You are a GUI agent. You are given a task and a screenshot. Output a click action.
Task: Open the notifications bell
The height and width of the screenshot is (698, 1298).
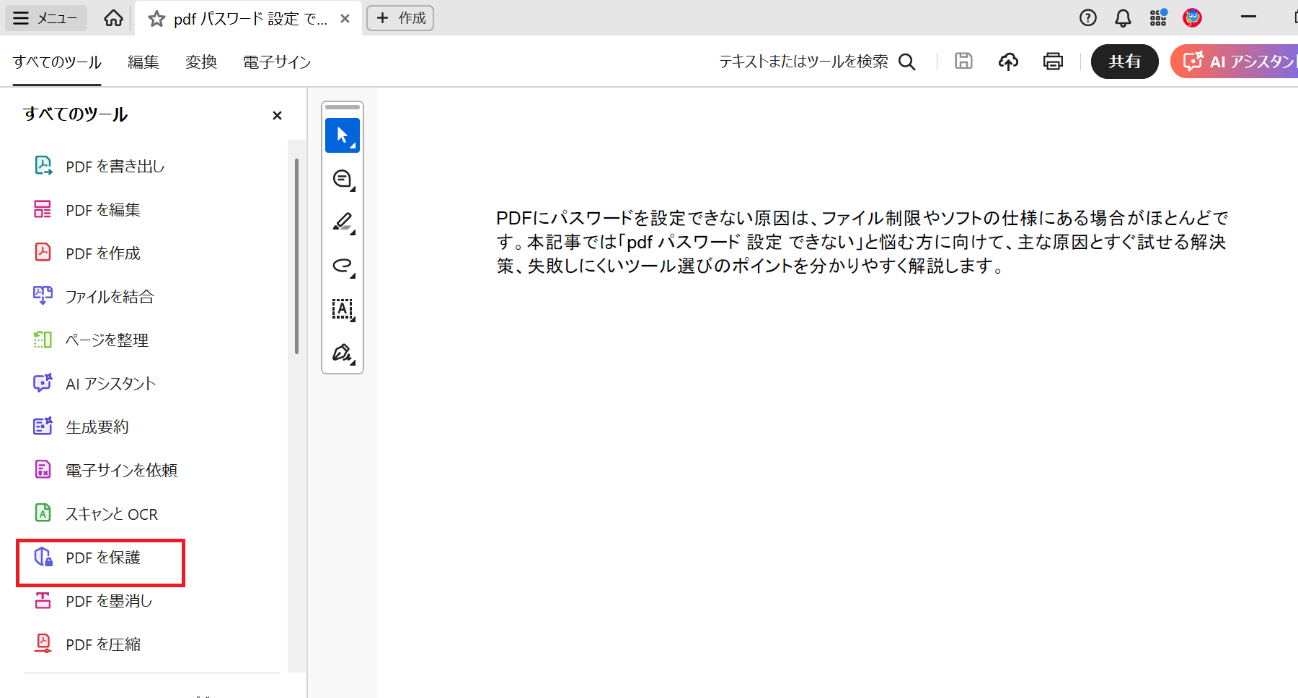coord(1122,17)
